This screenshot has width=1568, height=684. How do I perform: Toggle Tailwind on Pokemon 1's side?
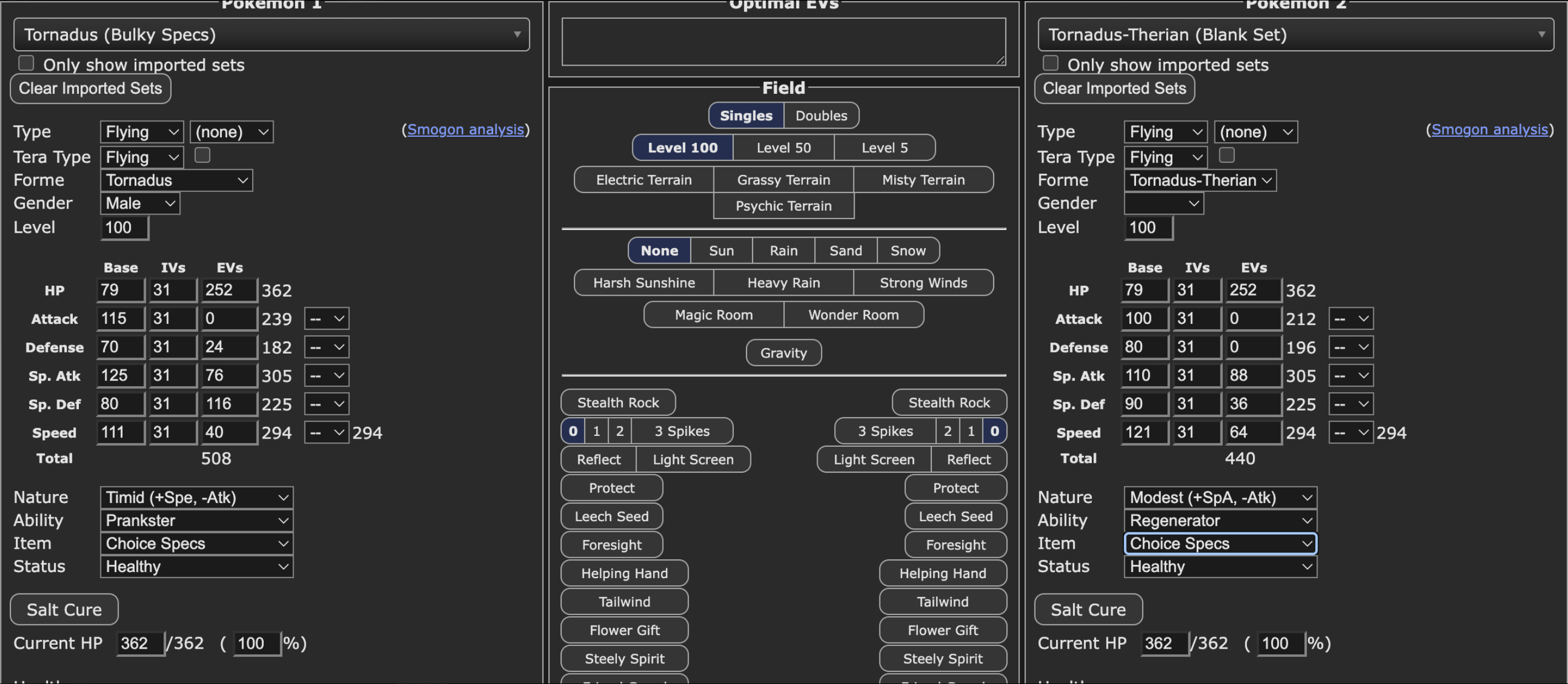(624, 602)
